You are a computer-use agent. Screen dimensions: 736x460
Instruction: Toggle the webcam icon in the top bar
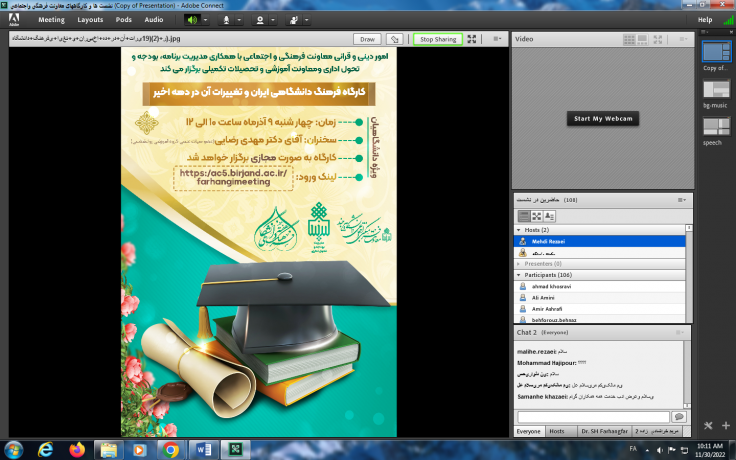coord(261,19)
